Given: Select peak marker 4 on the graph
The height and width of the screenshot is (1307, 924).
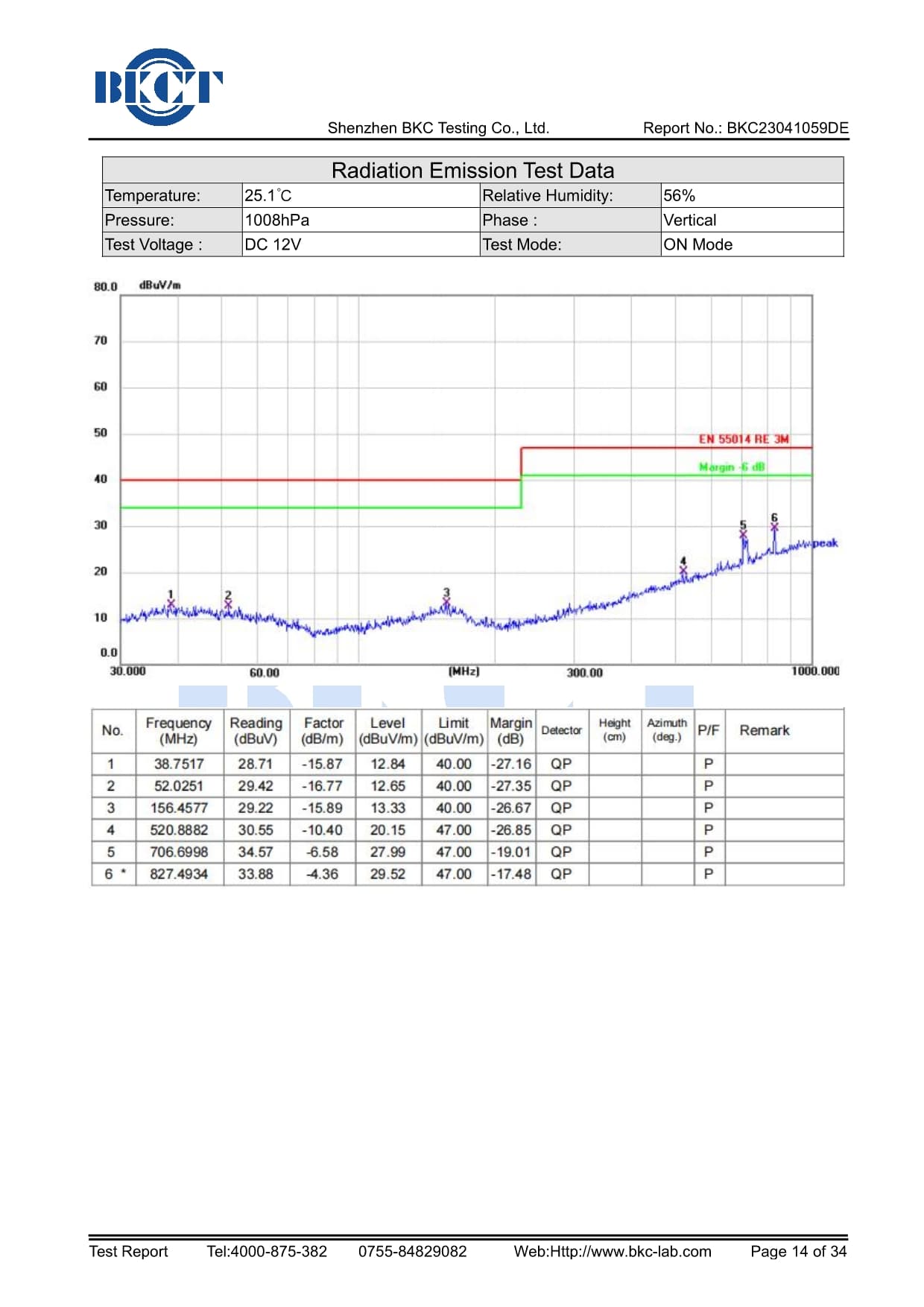Looking at the screenshot, I should coord(683,569).
